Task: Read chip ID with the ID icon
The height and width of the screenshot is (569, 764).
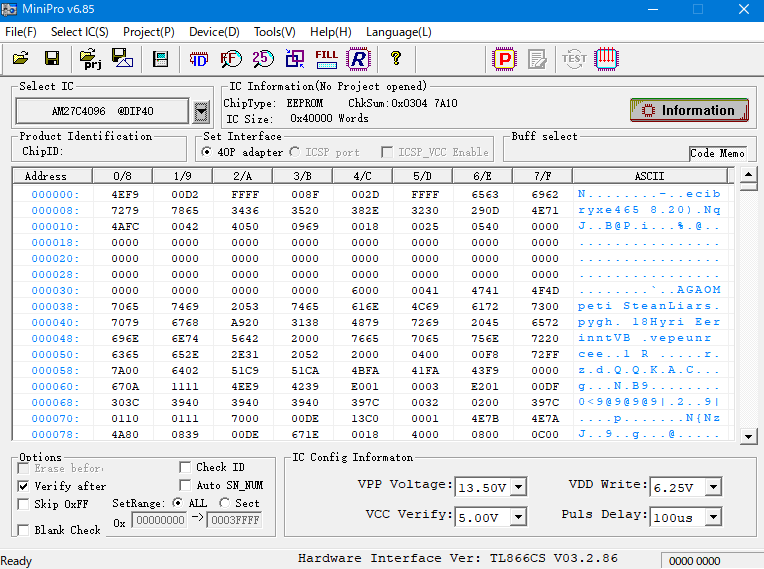Action: click(x=198, y=59)
